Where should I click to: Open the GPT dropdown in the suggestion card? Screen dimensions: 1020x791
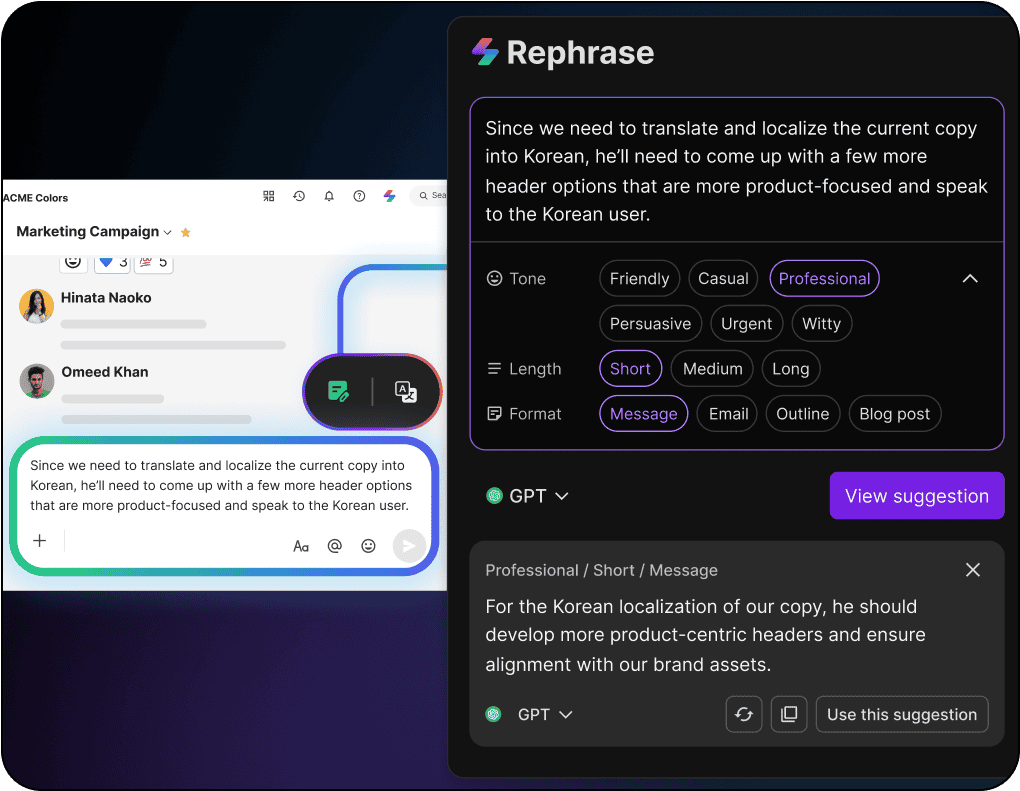(x=544, y=714)
